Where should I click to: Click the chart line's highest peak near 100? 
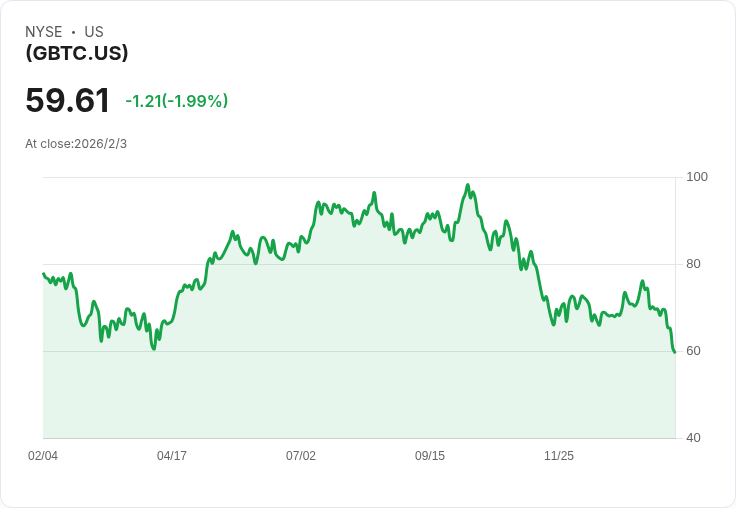tap(468, 185)
